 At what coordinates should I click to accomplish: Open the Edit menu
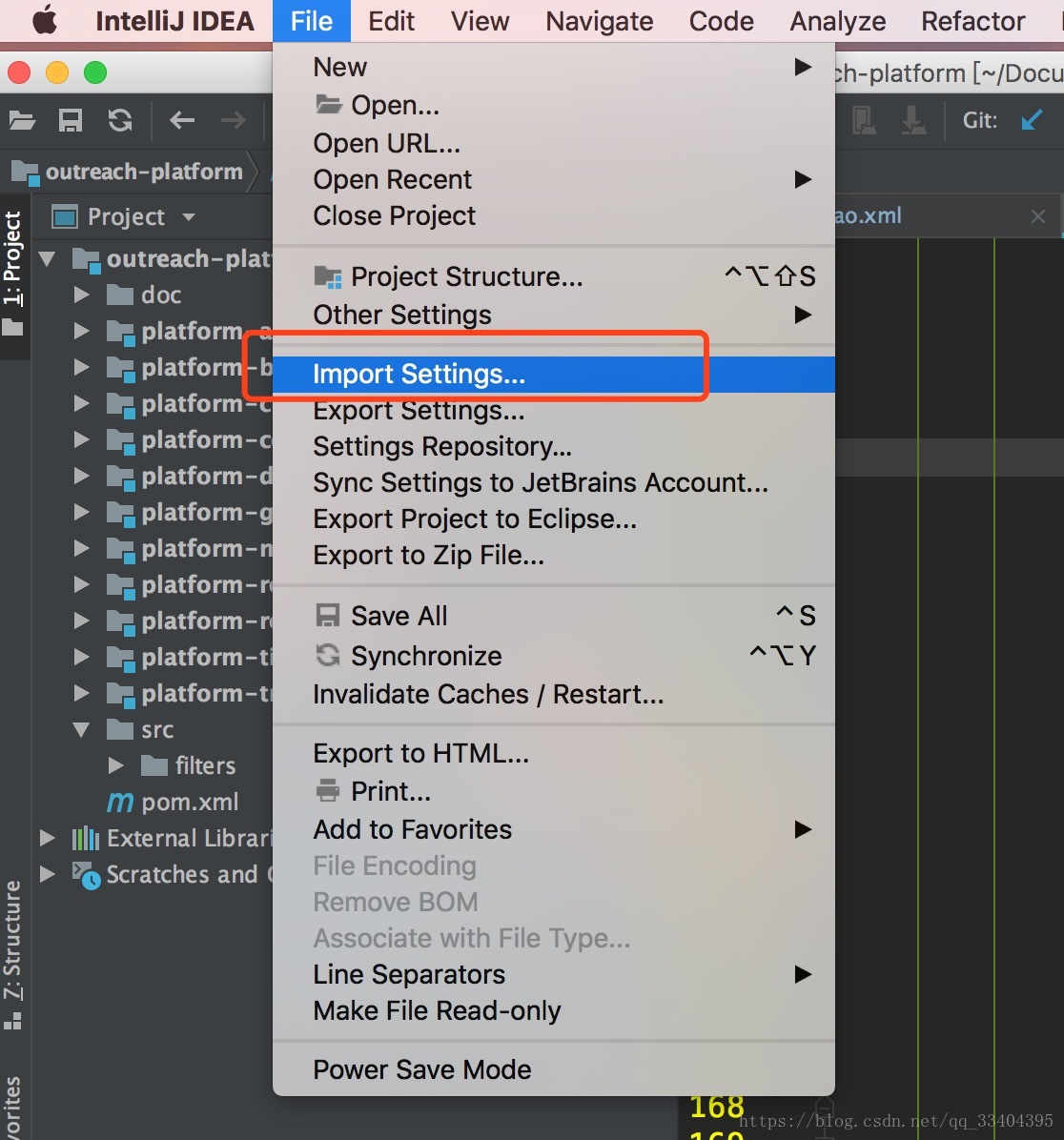coord(391,21)
